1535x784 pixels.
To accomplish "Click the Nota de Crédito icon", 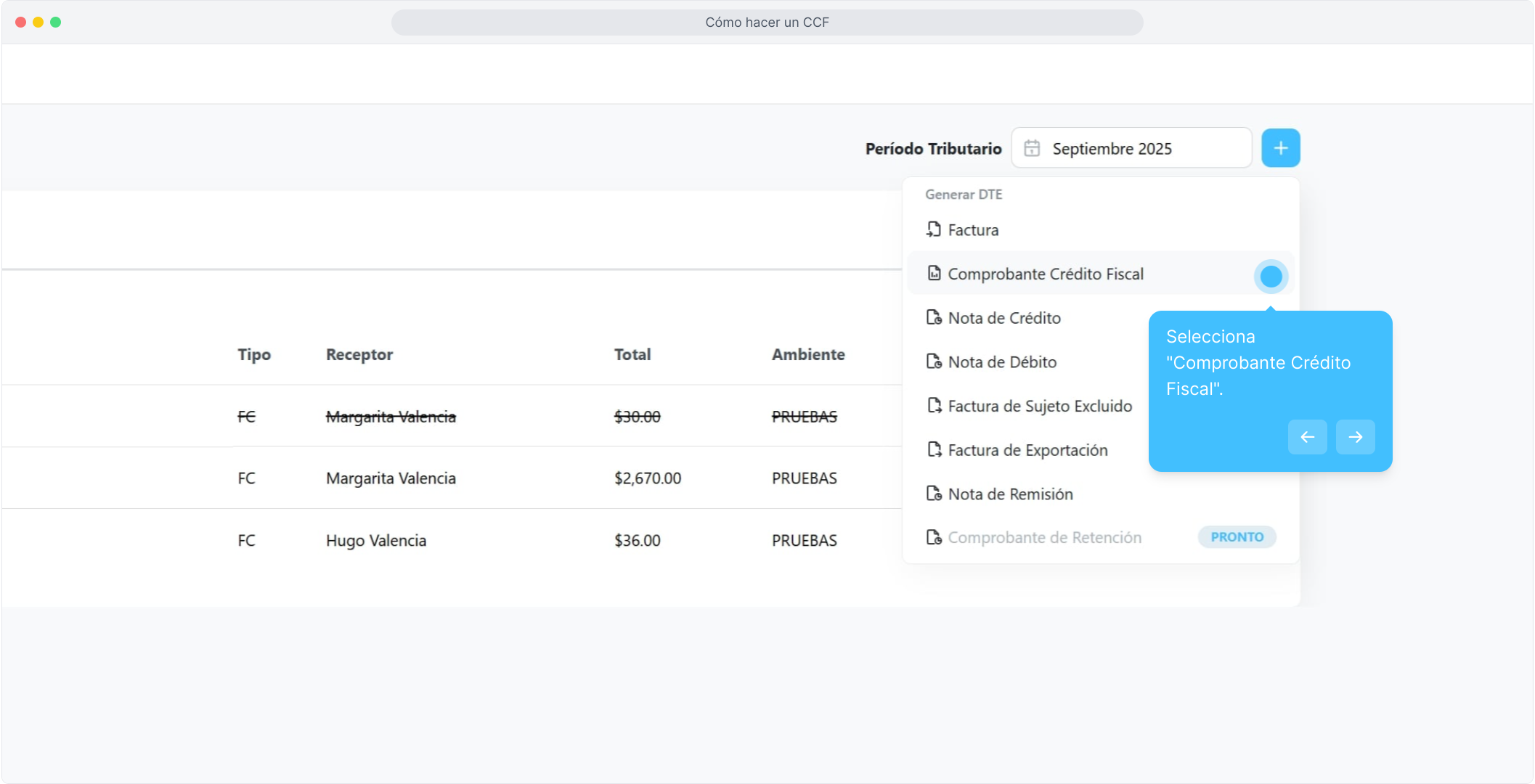I will 934,318.
